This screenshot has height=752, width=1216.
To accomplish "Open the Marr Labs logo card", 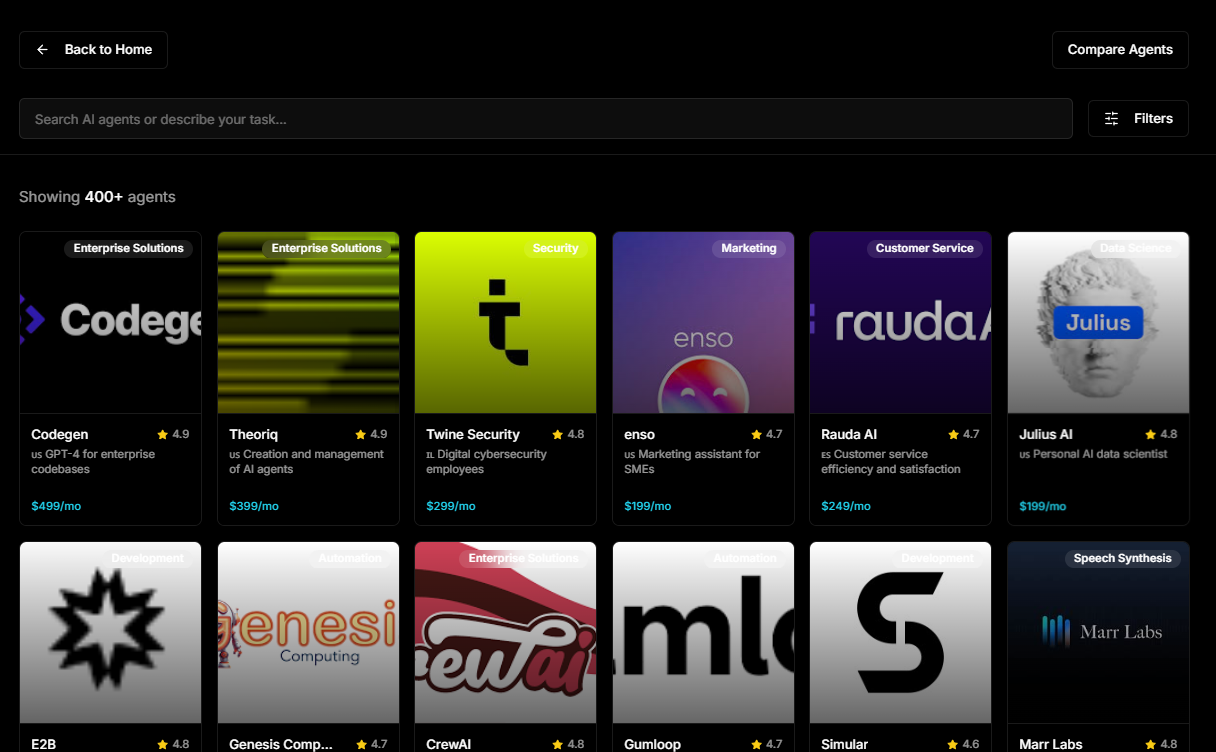I will pos(1098,633).
